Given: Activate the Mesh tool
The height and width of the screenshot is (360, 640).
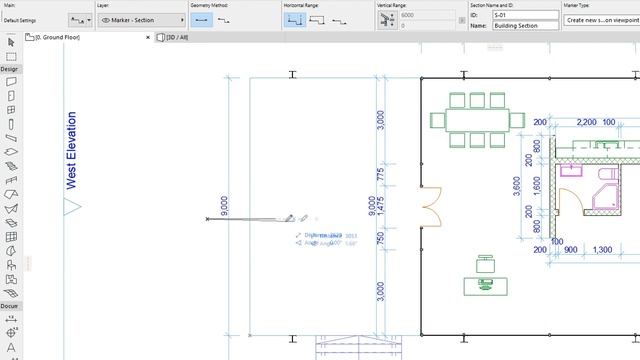Looking at the screenshot, I should pyautogui.click(x=11, y=293).
